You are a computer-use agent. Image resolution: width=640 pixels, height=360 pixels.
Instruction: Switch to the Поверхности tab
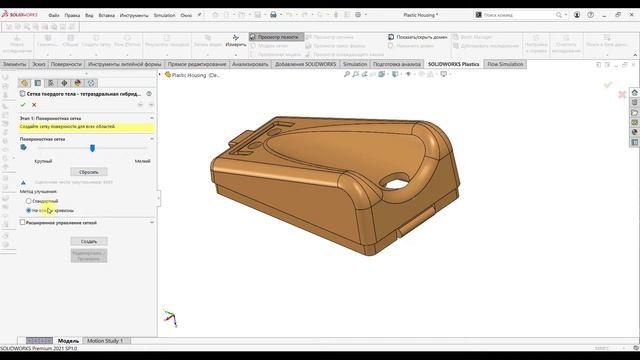(66, 64)
